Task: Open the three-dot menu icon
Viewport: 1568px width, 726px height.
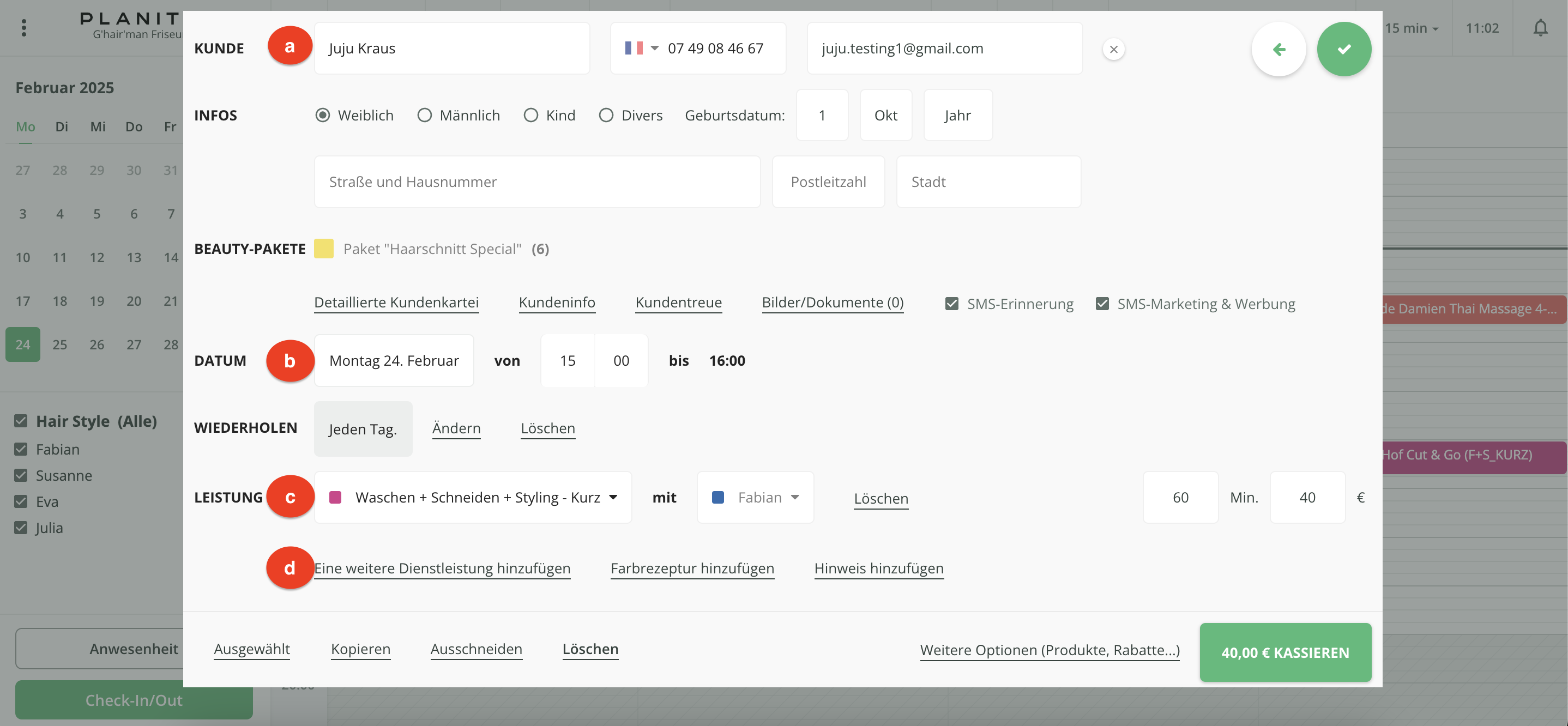Action: [x=24, y=28]
